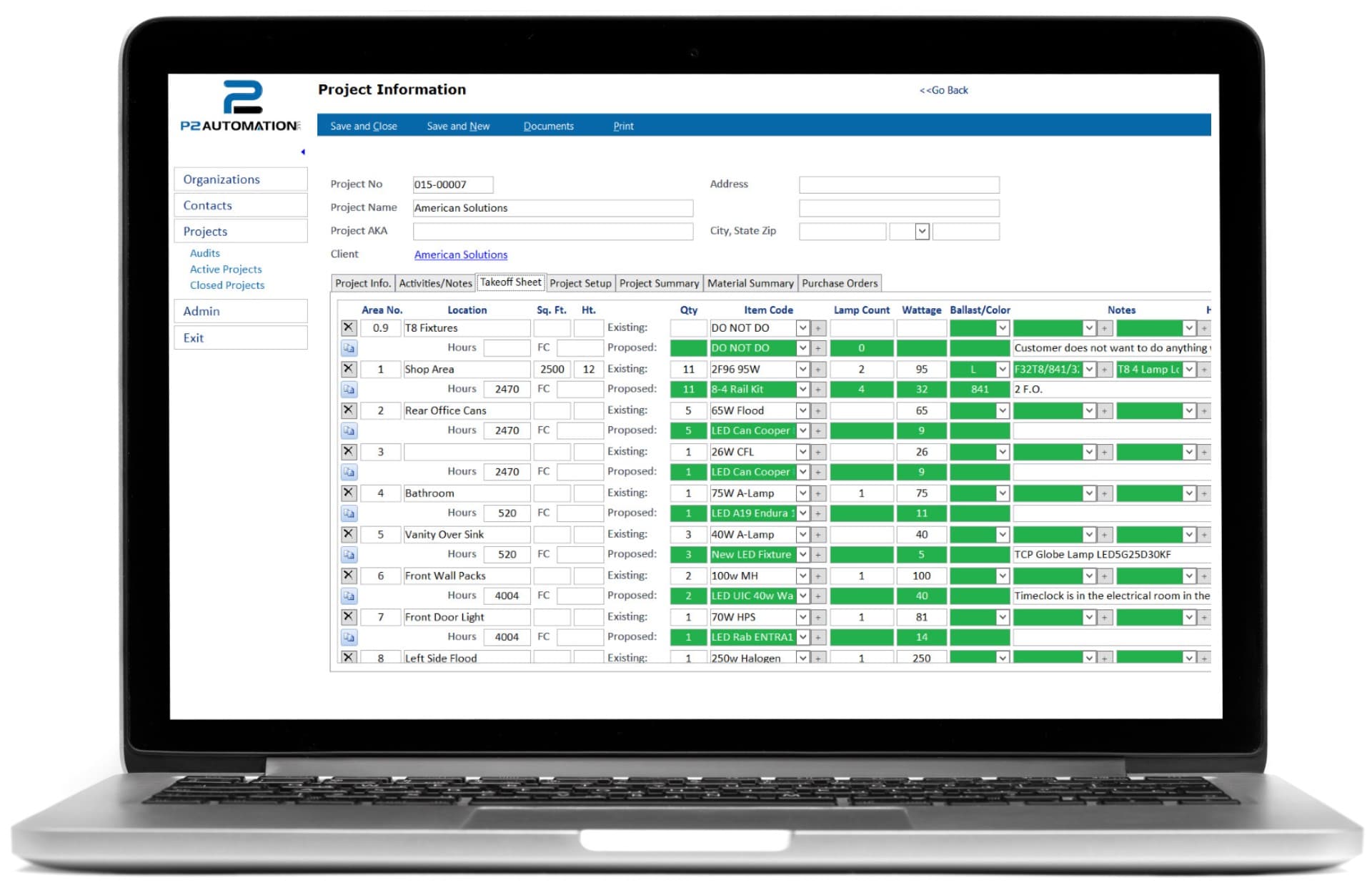
Task: Open 2F96 95W item code dropdown
Action: [x=802, y=370]
